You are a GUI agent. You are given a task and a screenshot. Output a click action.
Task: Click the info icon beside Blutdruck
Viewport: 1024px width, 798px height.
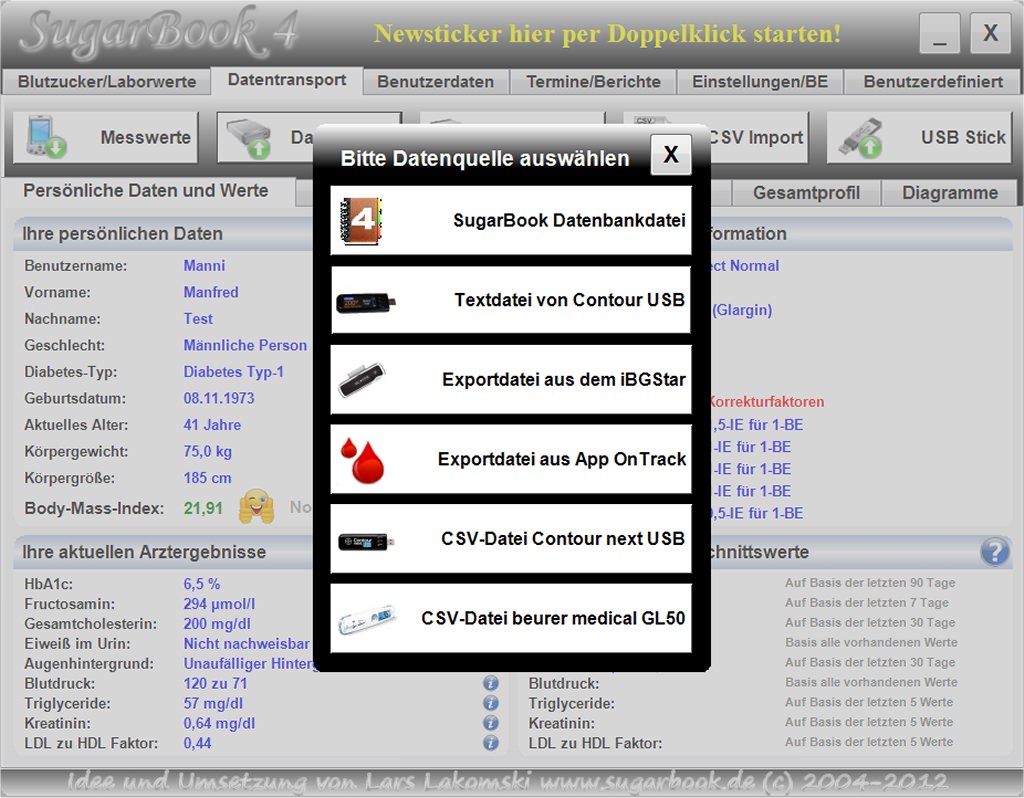point(490,683)
